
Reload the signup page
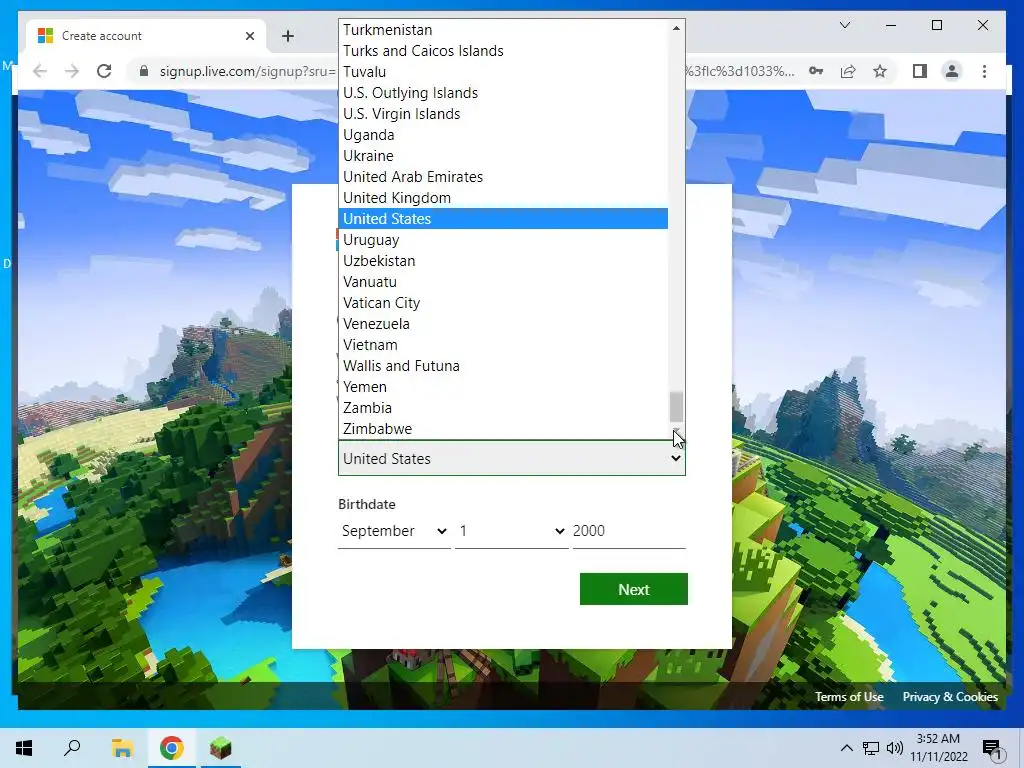[x=104, y=71]
